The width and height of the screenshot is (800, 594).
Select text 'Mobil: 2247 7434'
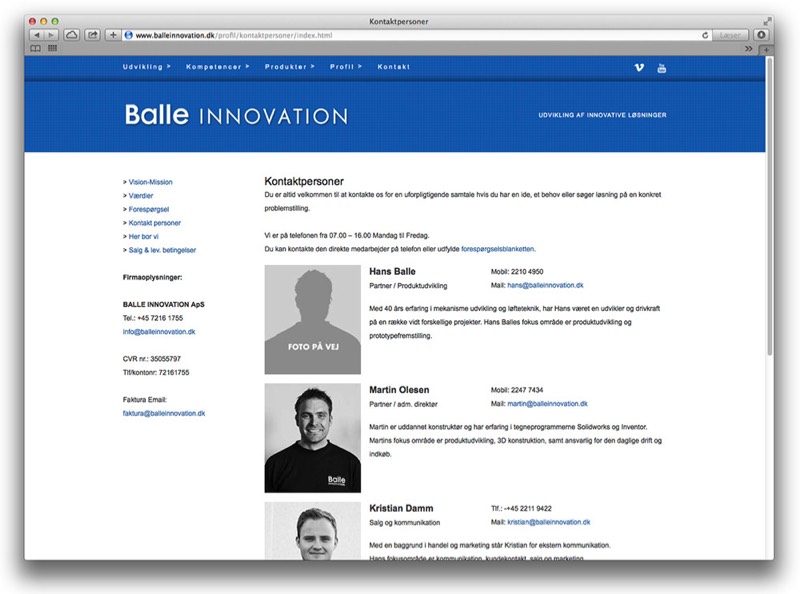(x=517, y=390)
